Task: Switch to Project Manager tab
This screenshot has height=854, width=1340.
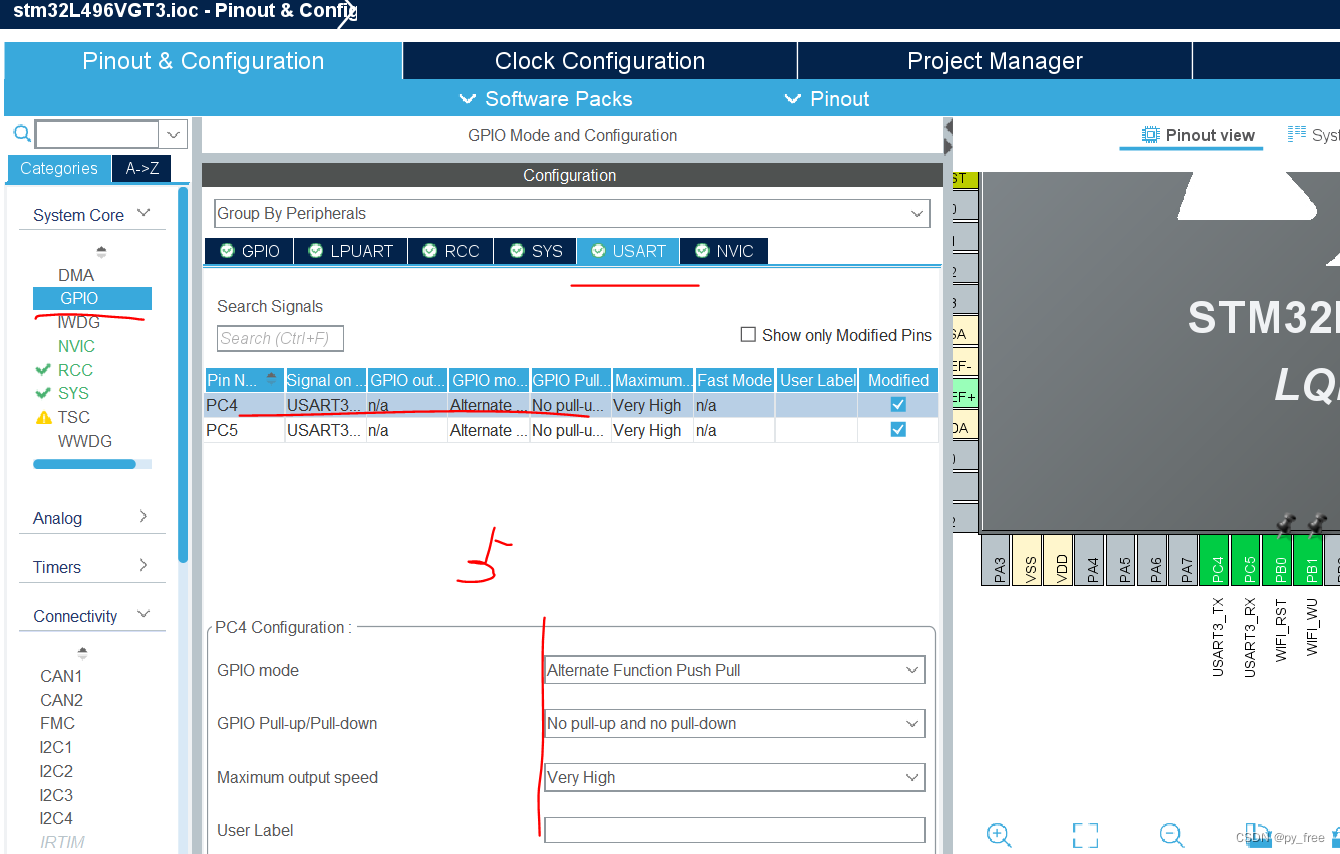Action: tap(995, 61)
